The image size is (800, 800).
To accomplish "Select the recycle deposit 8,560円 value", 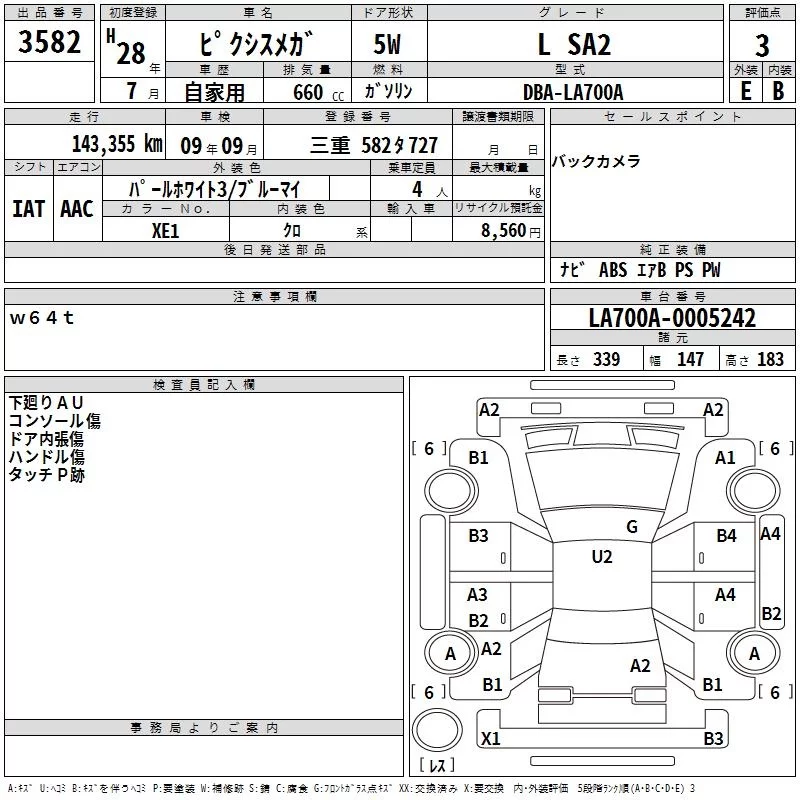I will point(505,229).
